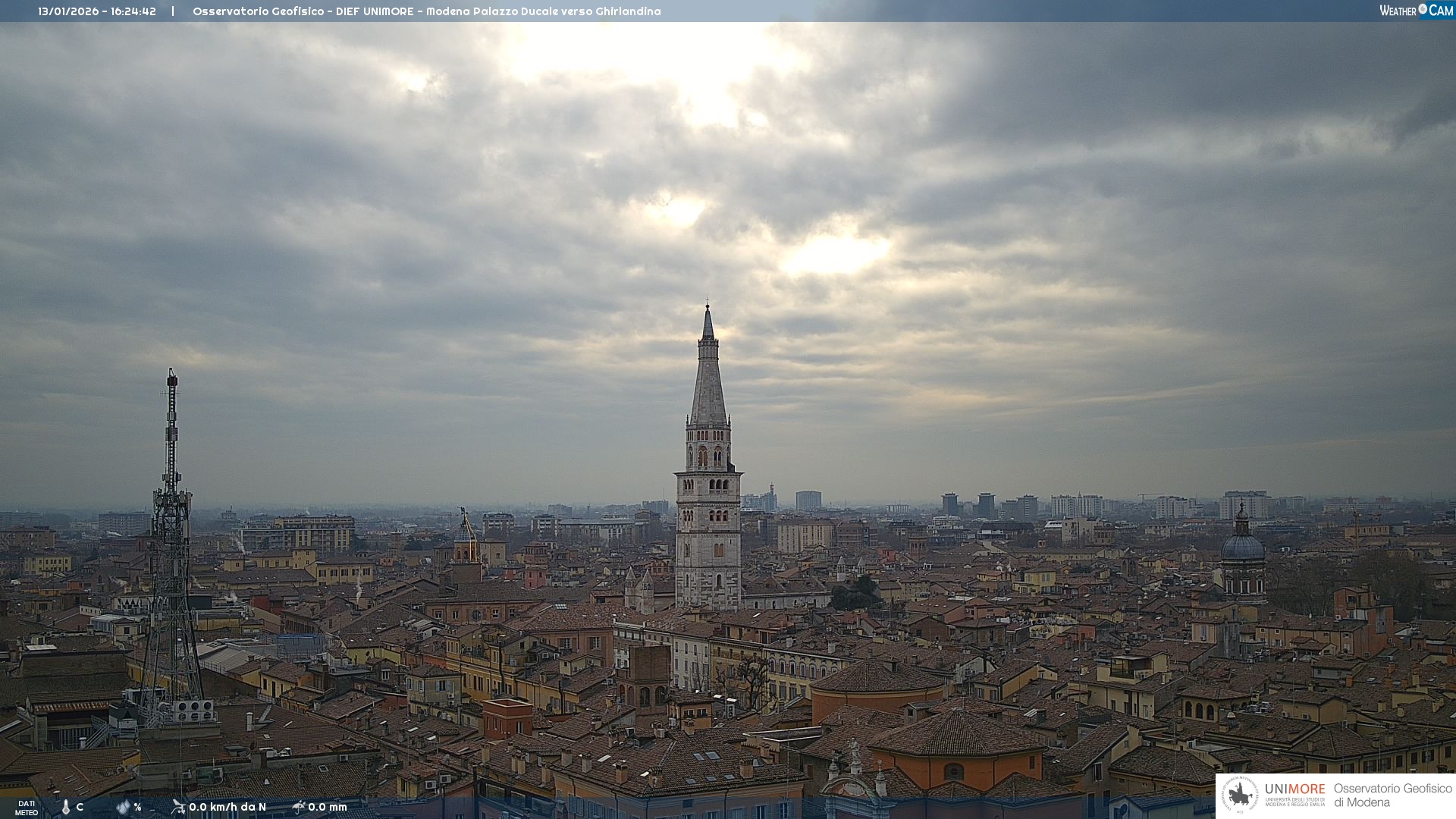This screenshot has height=819, width=1456.
Task: Click the church dome on the right
Action: pos(1242,546)
